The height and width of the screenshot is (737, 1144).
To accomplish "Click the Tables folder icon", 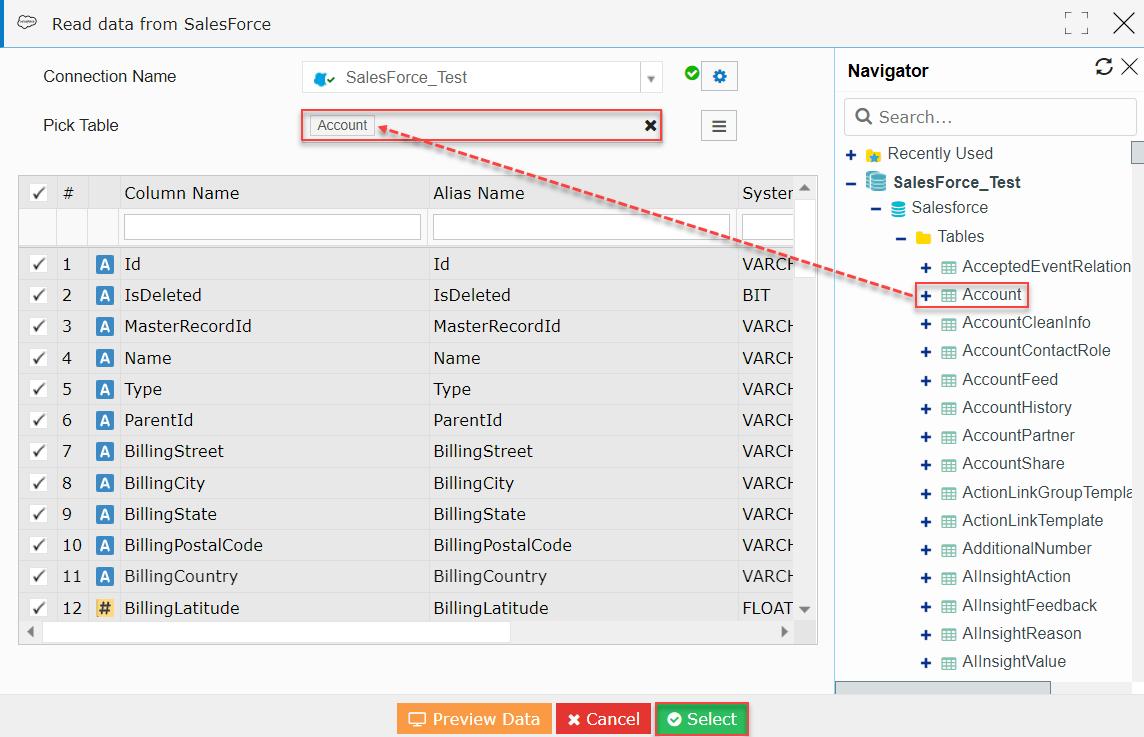I will click(x=924, y=237).
